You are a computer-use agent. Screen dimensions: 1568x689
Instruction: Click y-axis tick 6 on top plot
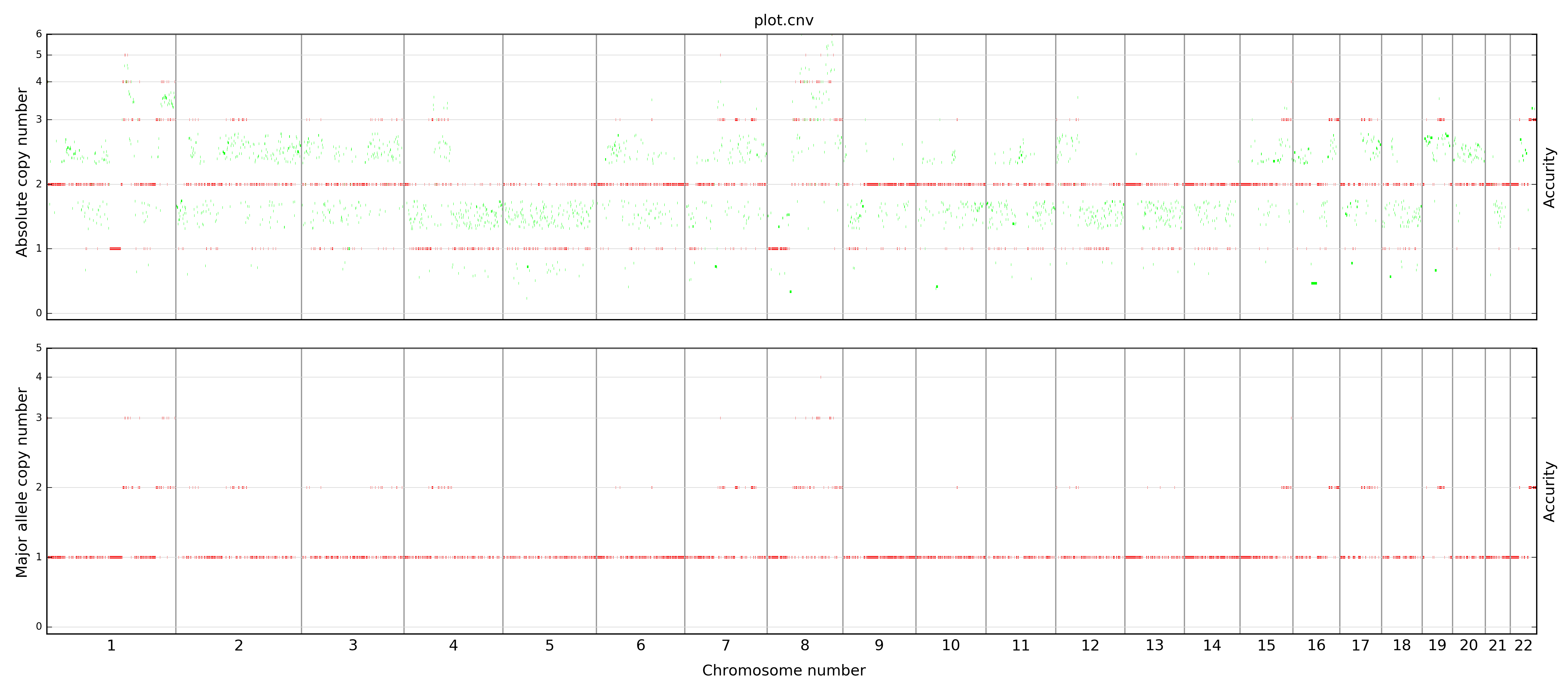tap(39, 34)
